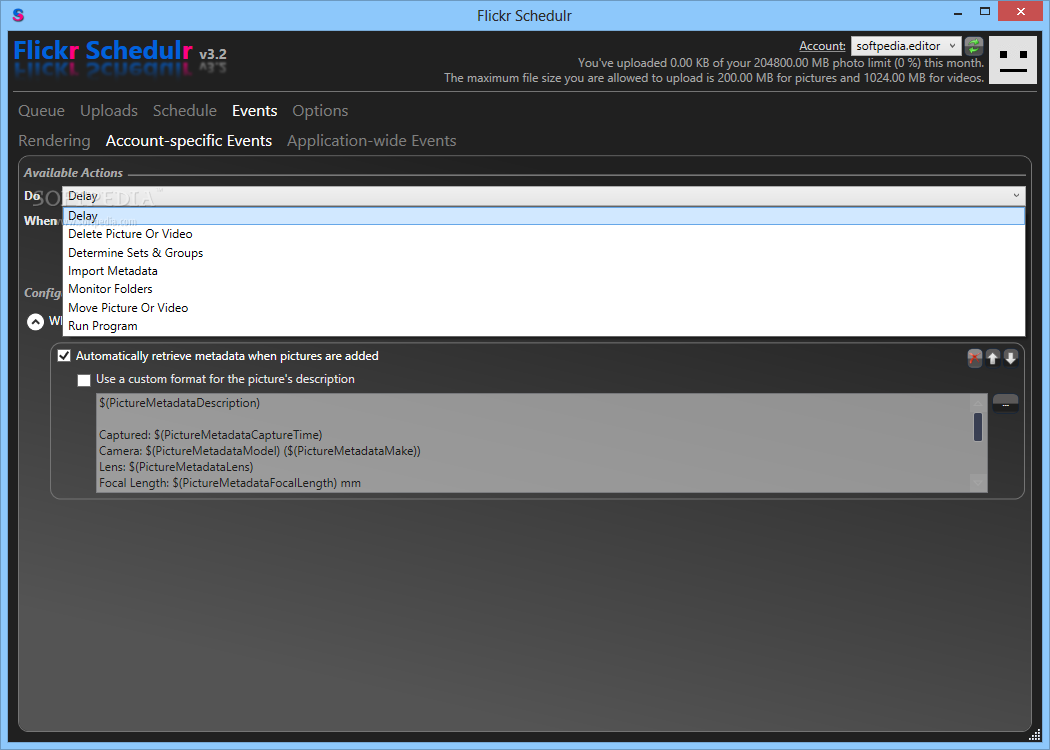Select the Events tab

254,110
